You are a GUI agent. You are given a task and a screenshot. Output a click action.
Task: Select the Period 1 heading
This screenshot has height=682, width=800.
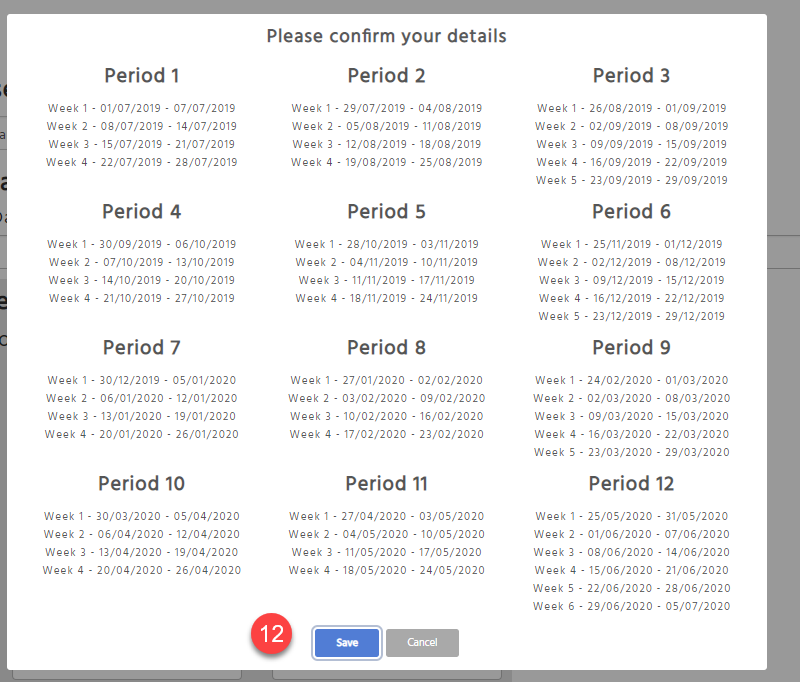[x=142, y=75]
